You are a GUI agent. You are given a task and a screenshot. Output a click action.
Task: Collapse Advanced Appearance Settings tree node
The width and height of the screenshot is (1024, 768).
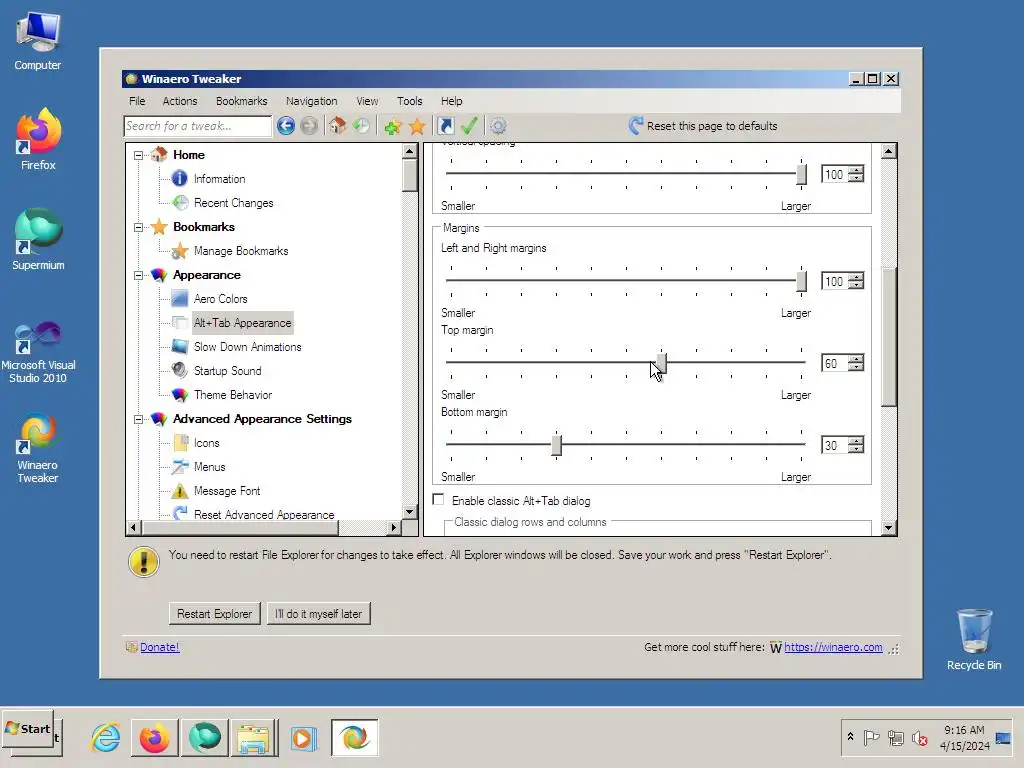(138, 419)
